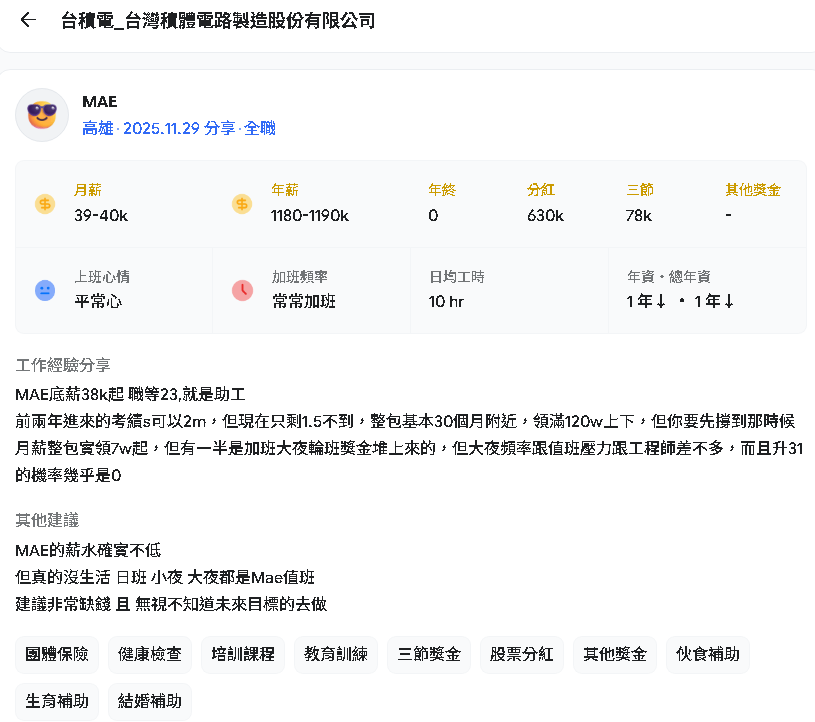Click the line starting with 建議非常缺錢
The height and width of the screenshot is (722, 815).
click(171, 604)
